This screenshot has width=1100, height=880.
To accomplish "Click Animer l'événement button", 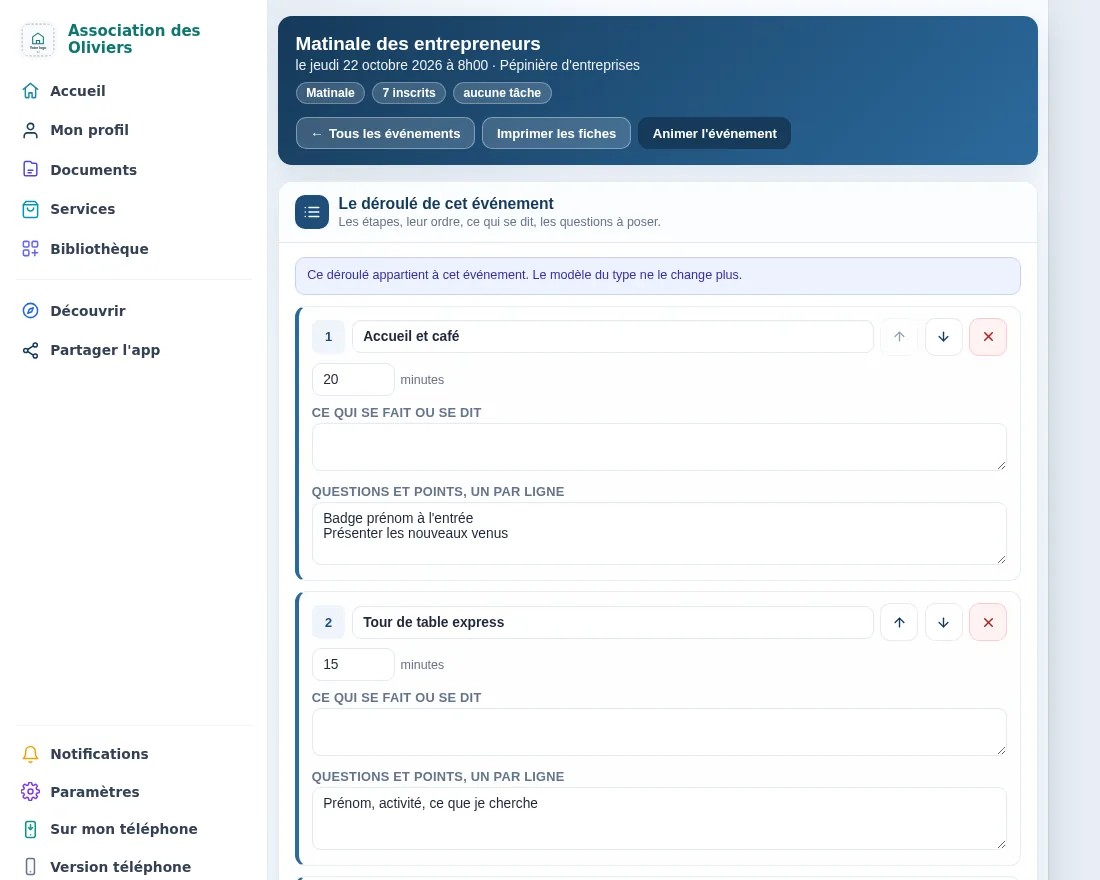I will click(714, 133).
